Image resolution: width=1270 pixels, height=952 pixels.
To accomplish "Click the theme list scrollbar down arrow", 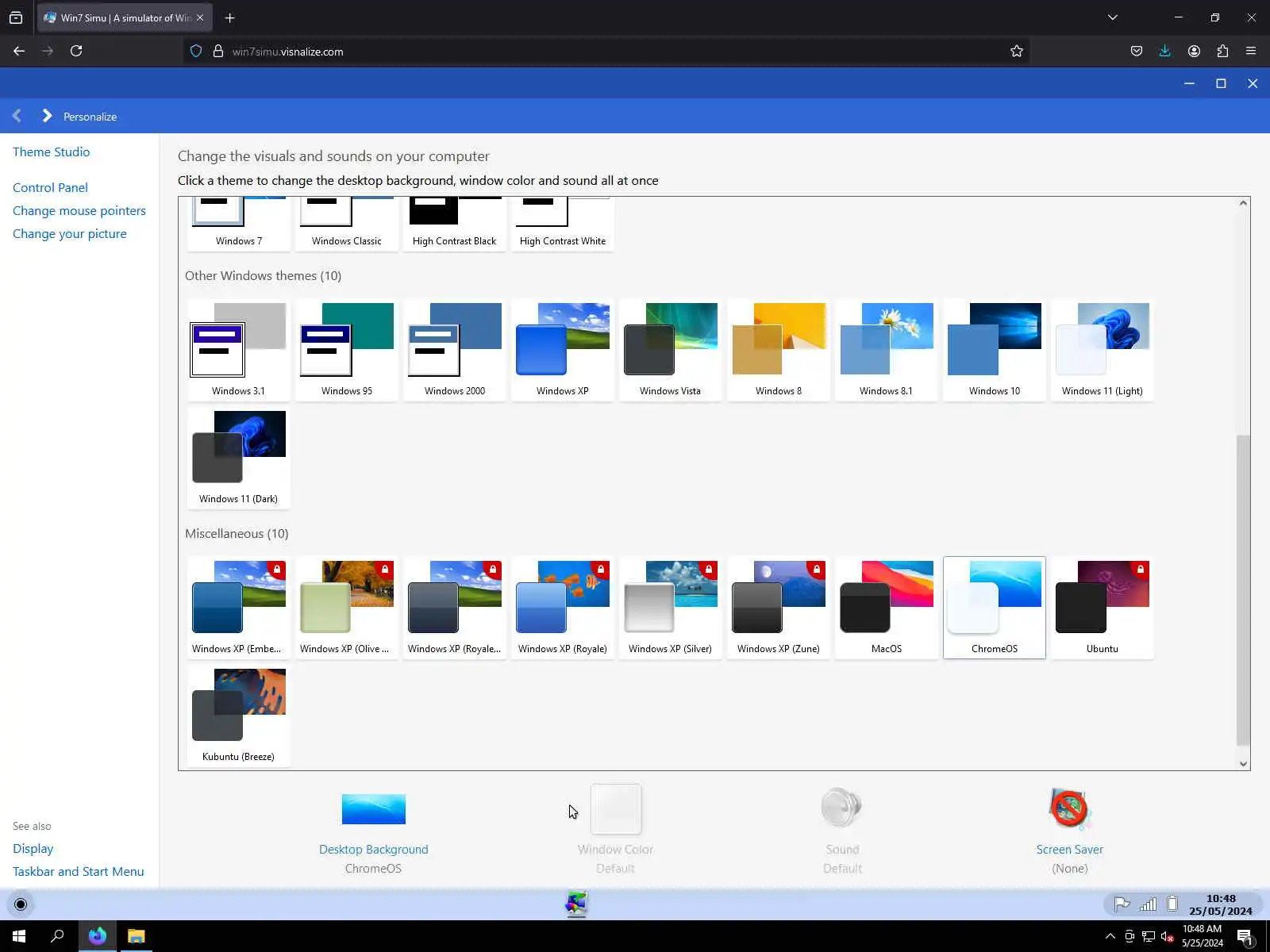I will (1244, 763).
